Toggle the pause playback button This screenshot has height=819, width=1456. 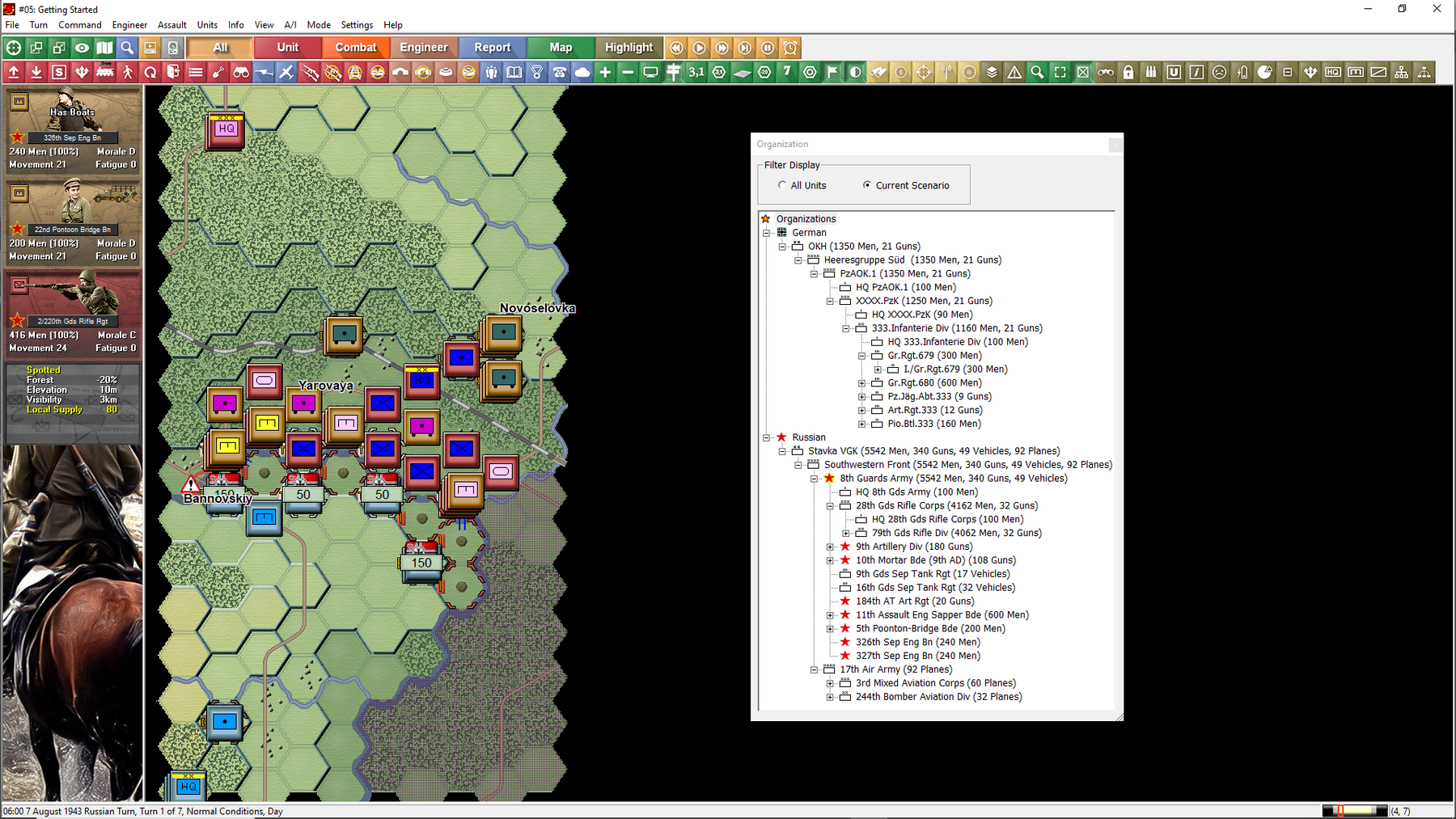(x=768, y=48)
